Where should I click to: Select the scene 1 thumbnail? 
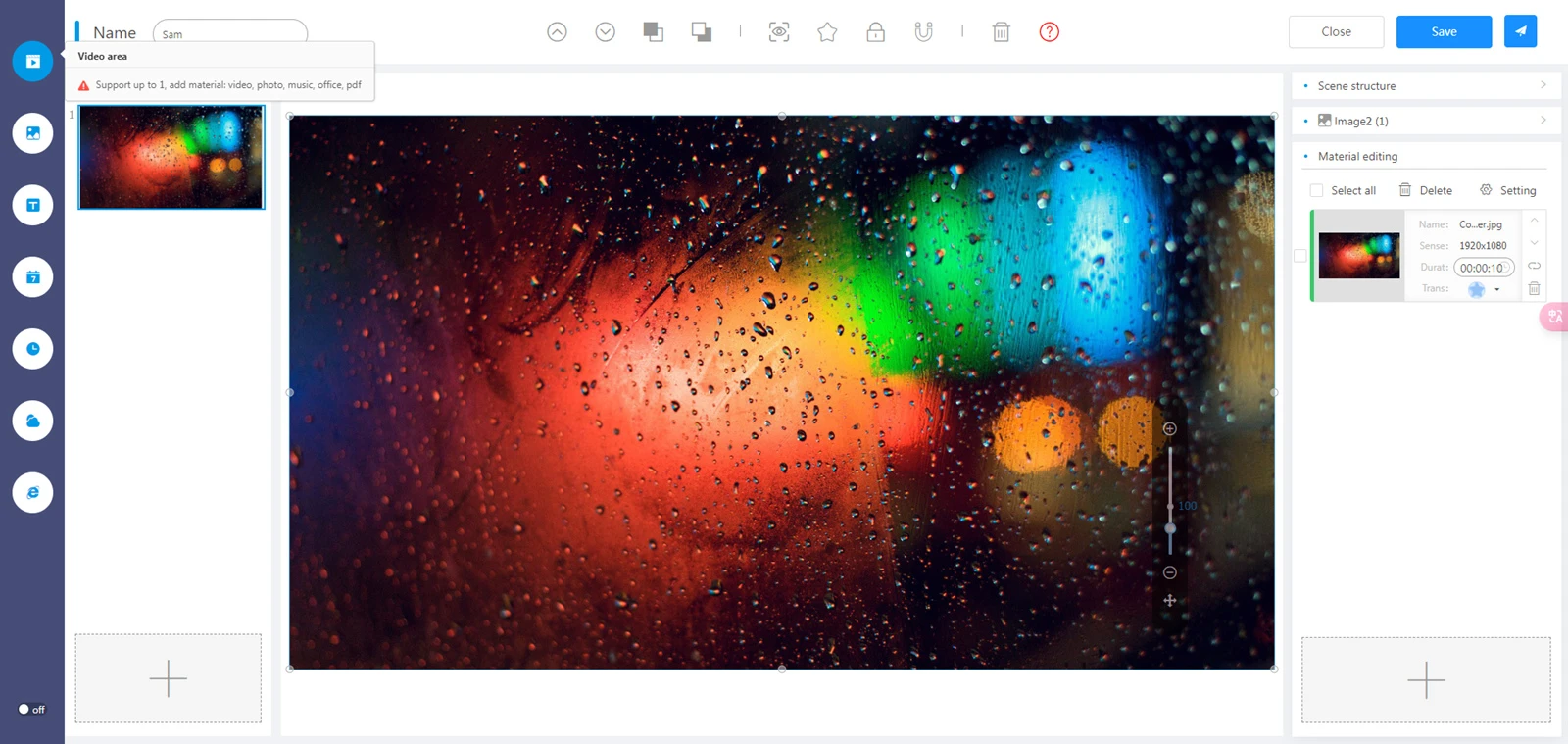[x=171, y=157]
